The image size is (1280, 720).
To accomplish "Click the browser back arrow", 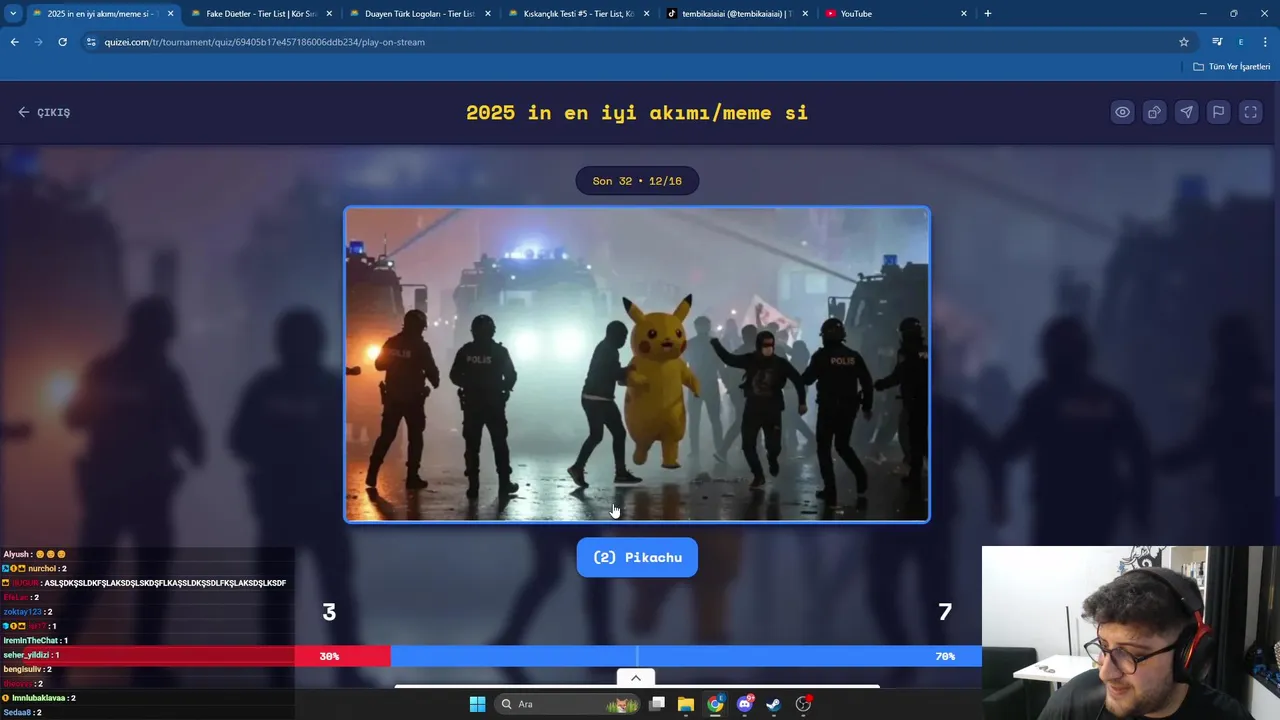I will click(x=14, y=42).
